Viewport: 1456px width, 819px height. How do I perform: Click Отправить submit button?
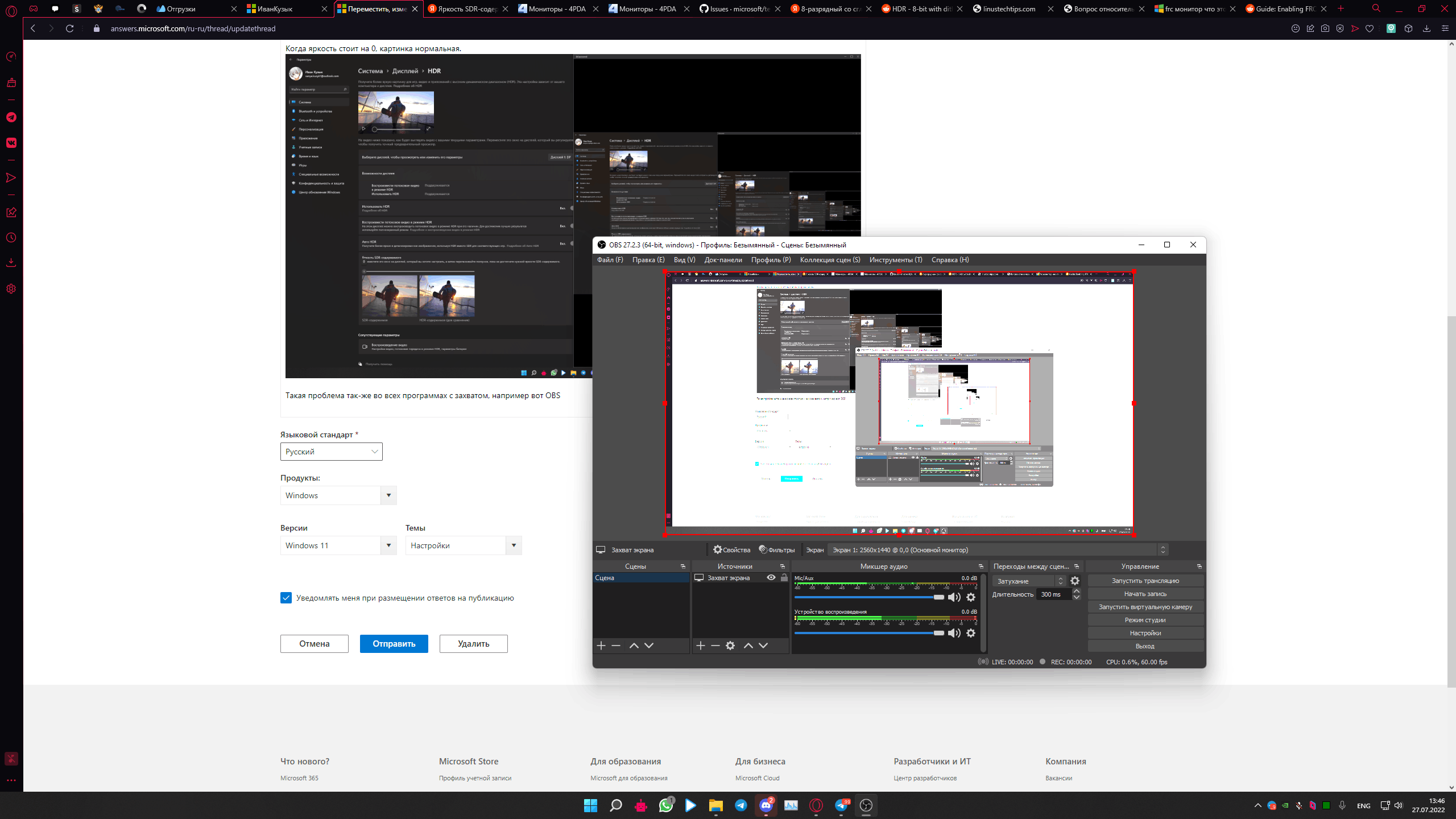[x=394, y=644]
